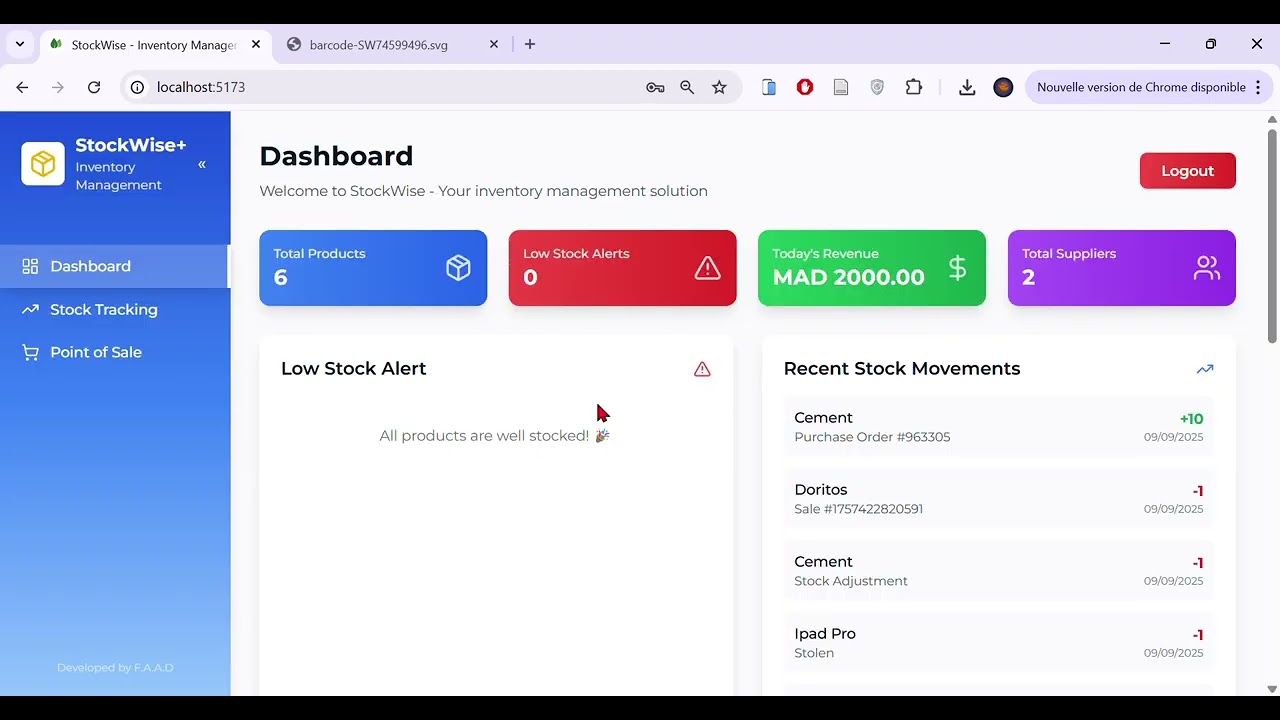Screen dimensions: 1280x720
Task: Open Chrome downloads
Action: 967,88
